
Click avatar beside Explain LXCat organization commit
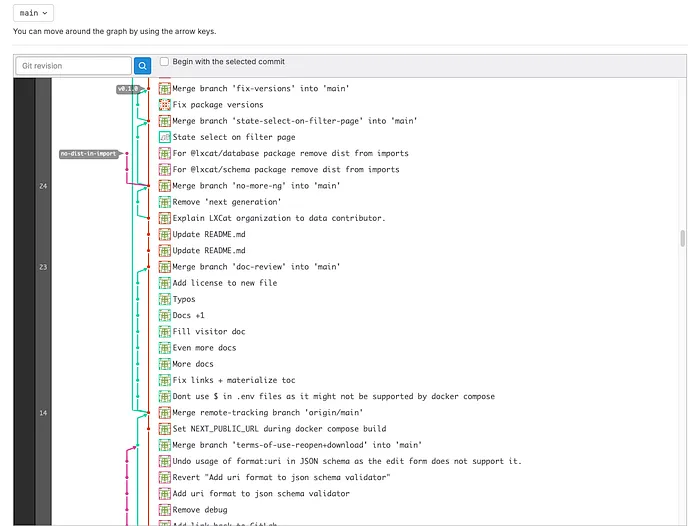point(165,218)
